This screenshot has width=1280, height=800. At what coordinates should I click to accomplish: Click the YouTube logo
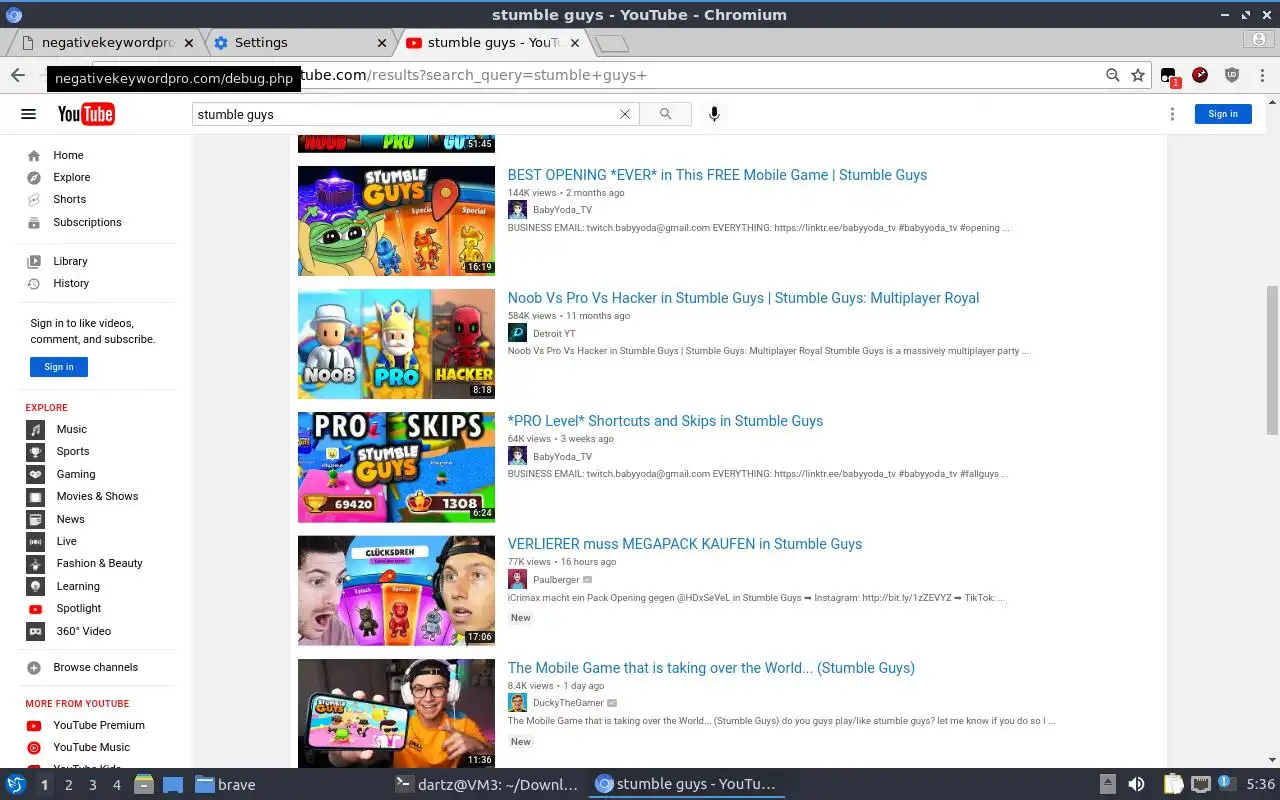point(86,114)
